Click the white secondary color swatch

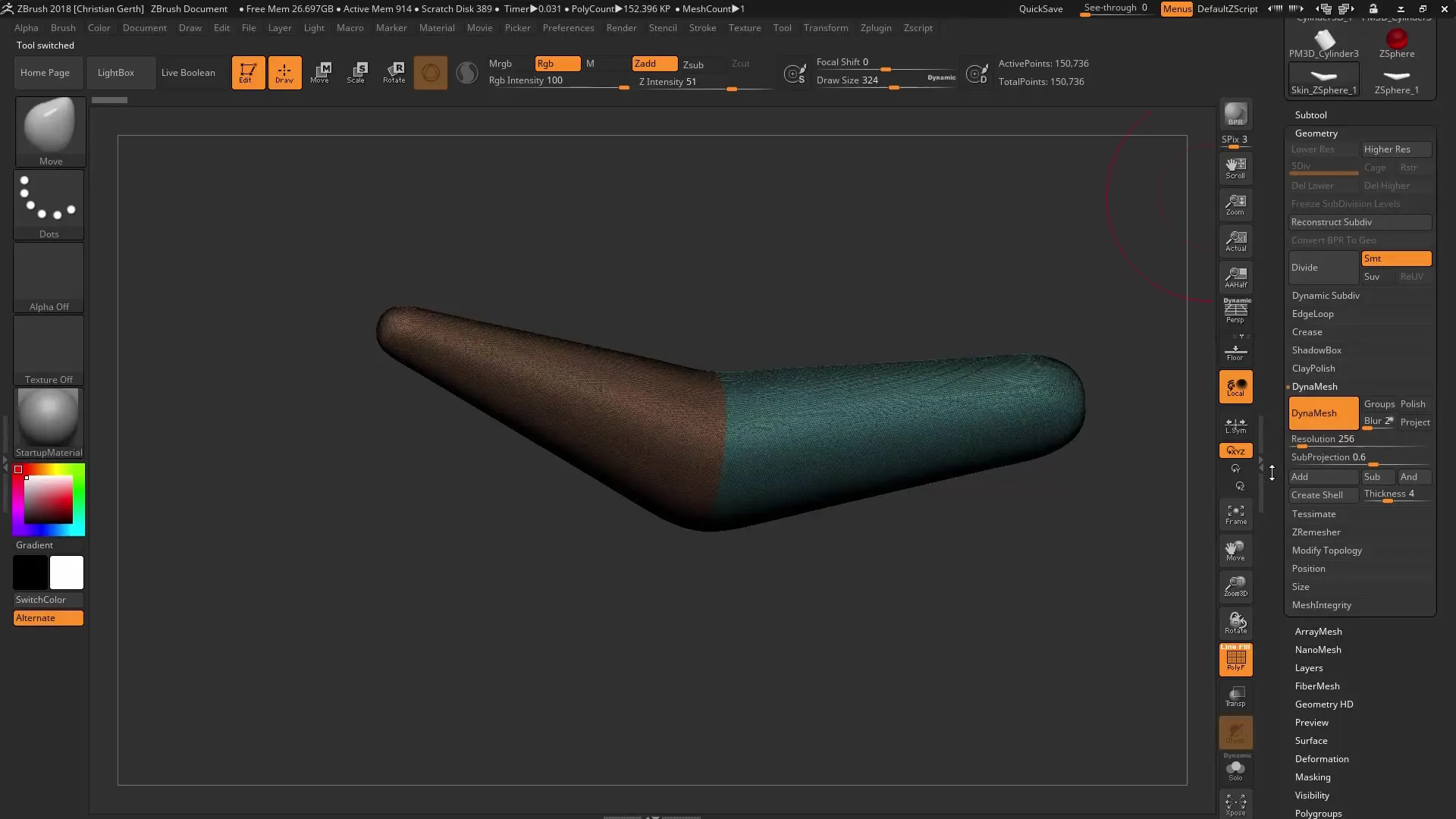[x=67, y=573]
